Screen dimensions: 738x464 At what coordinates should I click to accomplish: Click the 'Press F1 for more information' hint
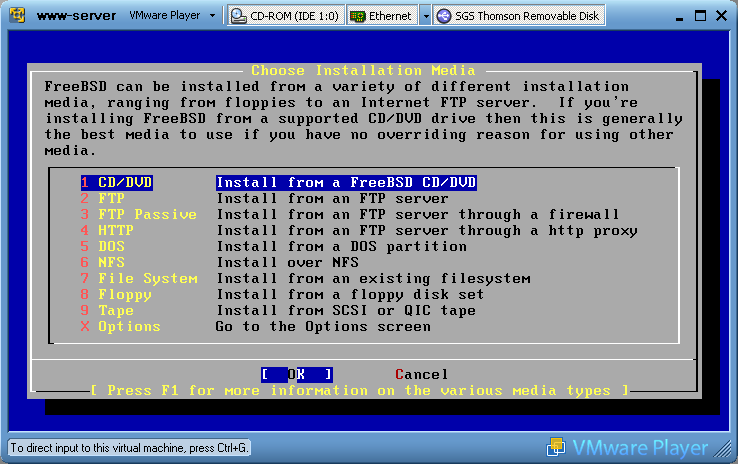coord(359,390)
